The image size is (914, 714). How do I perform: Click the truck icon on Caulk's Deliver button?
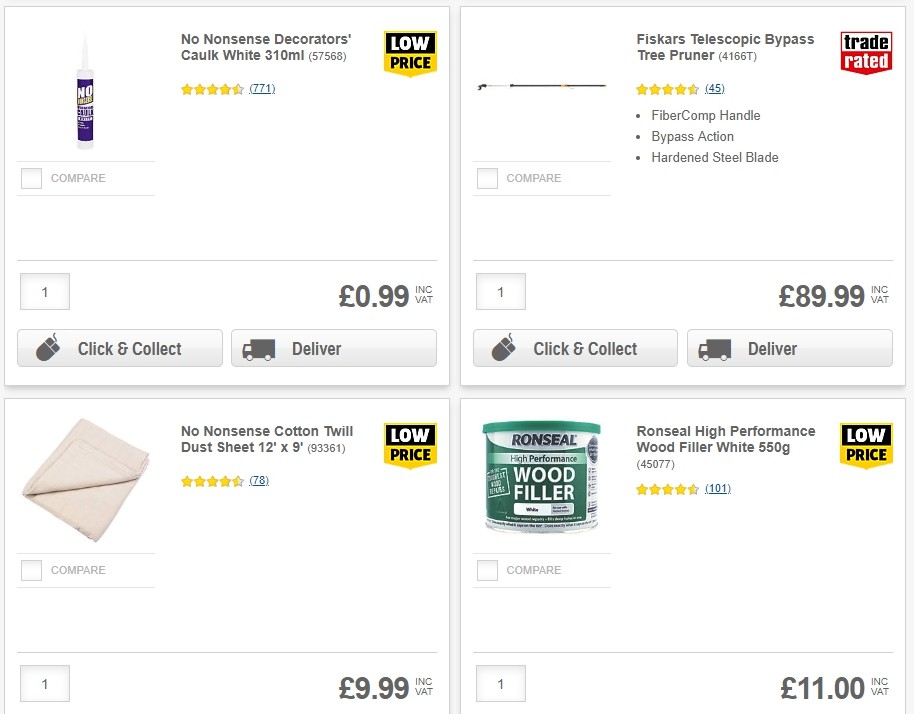tap(259, 350)
